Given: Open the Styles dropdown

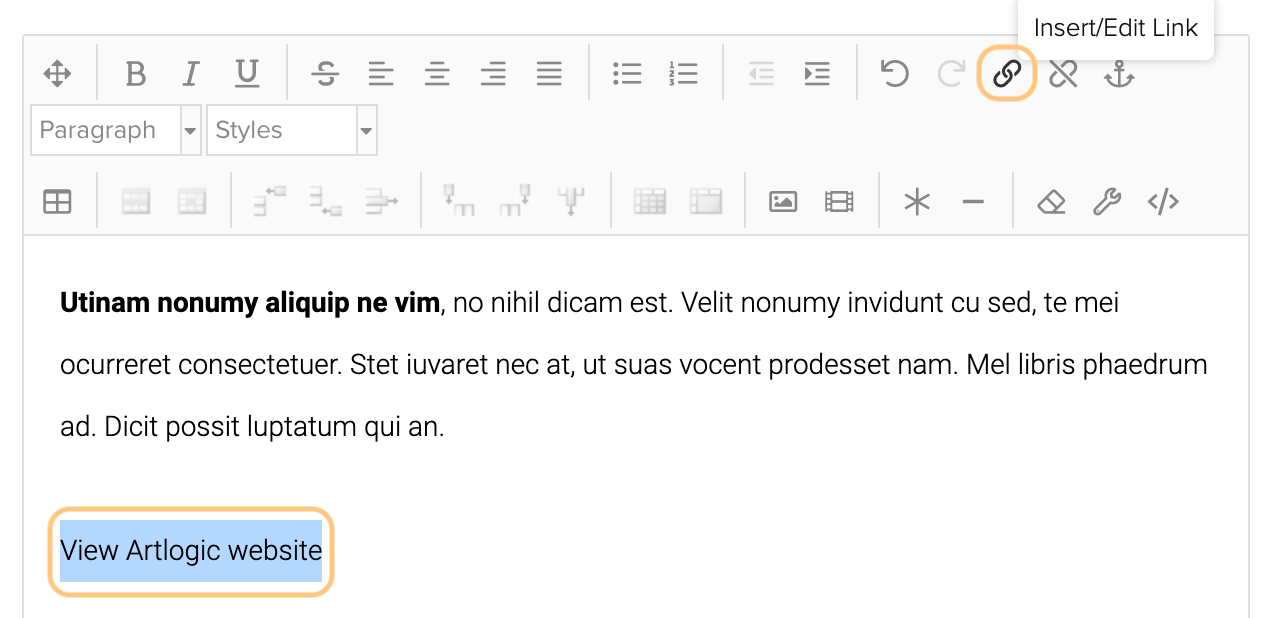Looking at the screenshot, I should 292,130.
